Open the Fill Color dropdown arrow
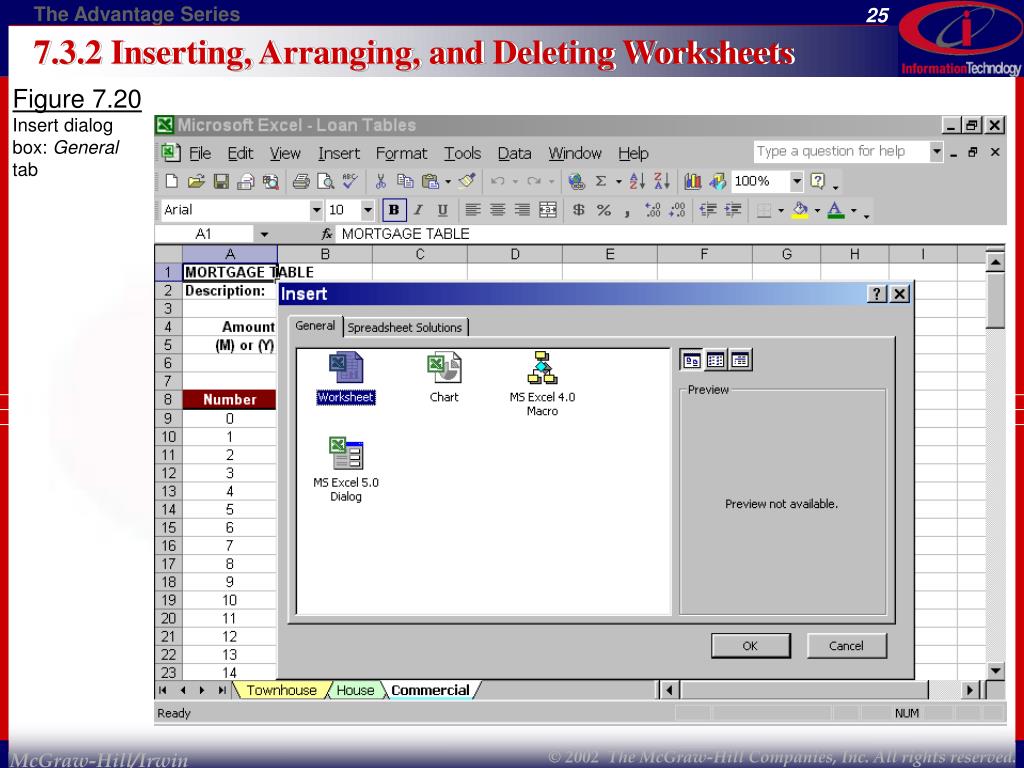1024x768 pixels. 817,211
